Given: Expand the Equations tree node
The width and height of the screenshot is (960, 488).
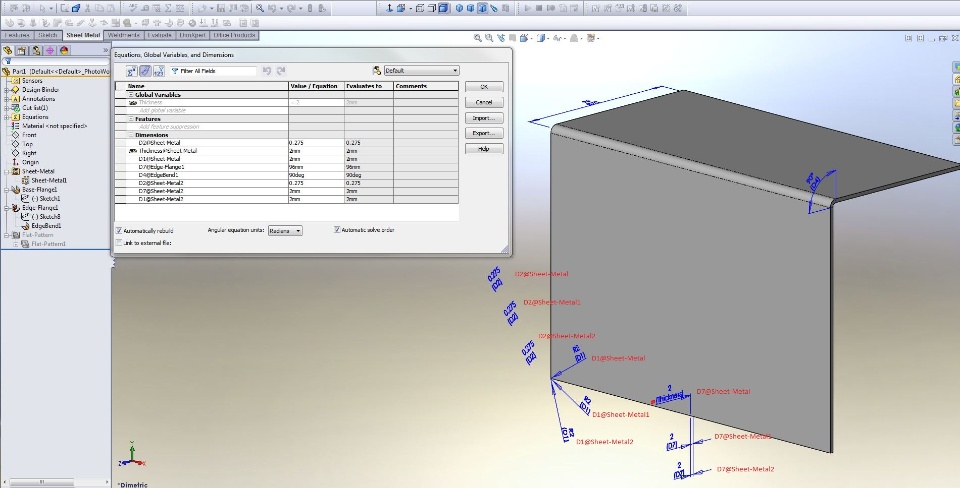Looking at the screenshot, I should click(x=7, y=117).
